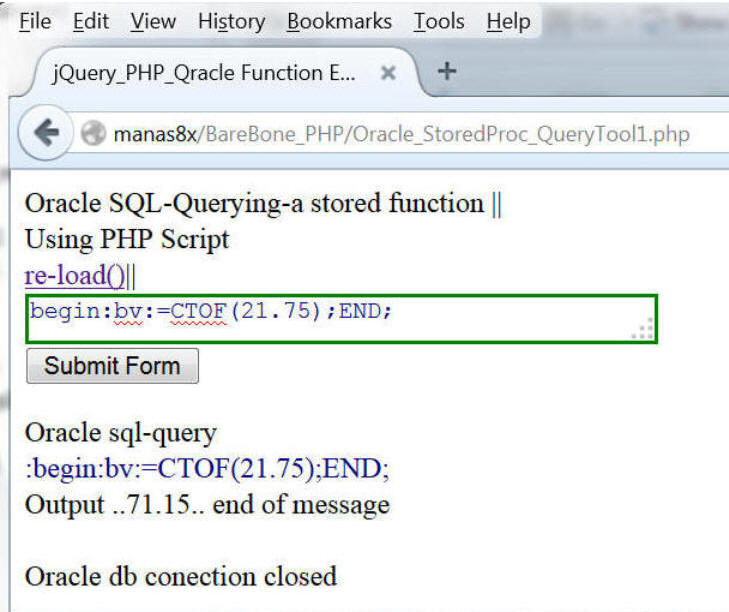Viewport: 729px width, 612px height.
Task: Click the Submit Form button
Action: [x=113, y=366]
